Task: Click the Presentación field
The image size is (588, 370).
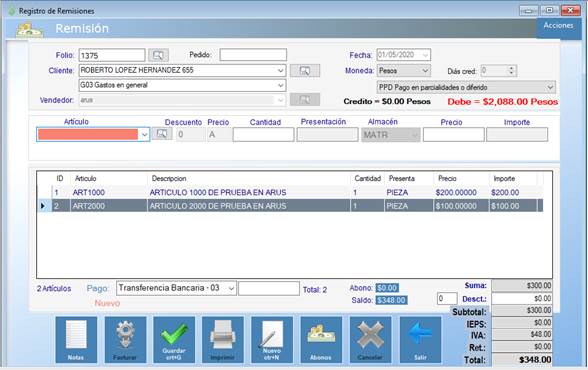Action: 327,135
